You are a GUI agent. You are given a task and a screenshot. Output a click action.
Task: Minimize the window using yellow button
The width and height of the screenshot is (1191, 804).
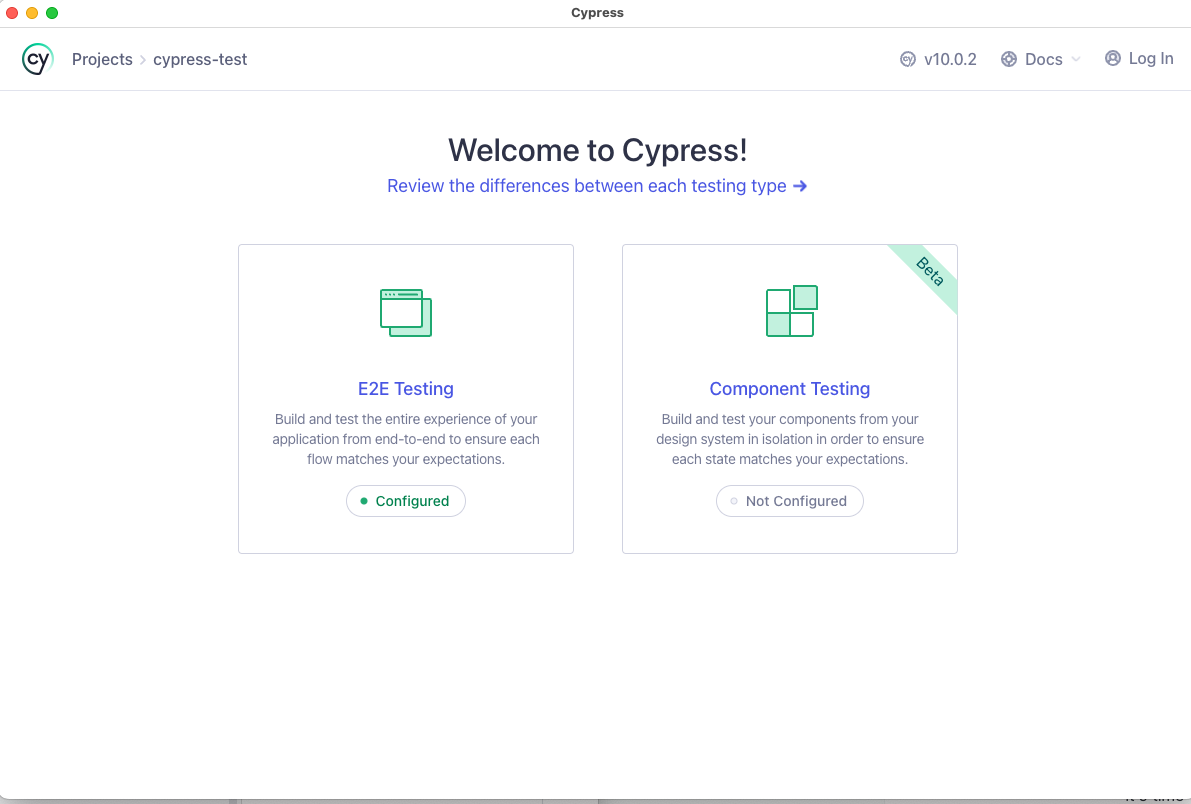click(32, 13)
